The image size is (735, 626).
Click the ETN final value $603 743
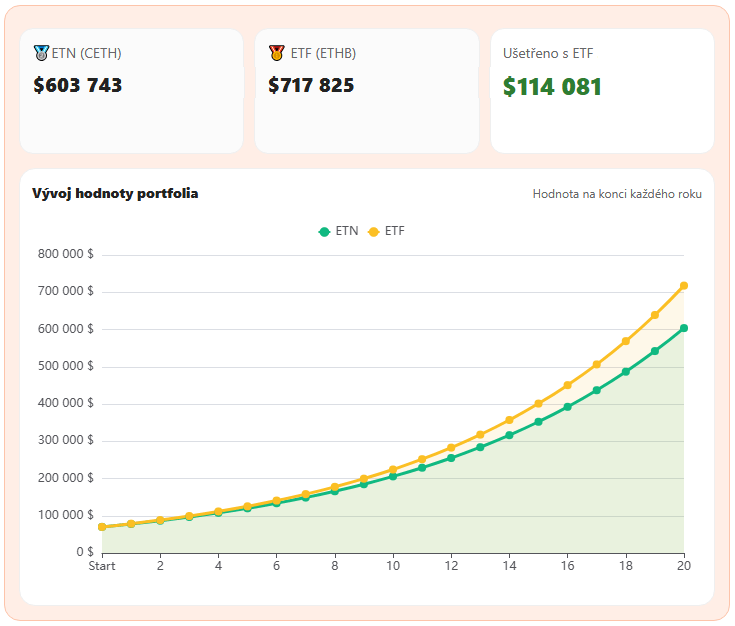coord(78,85)
